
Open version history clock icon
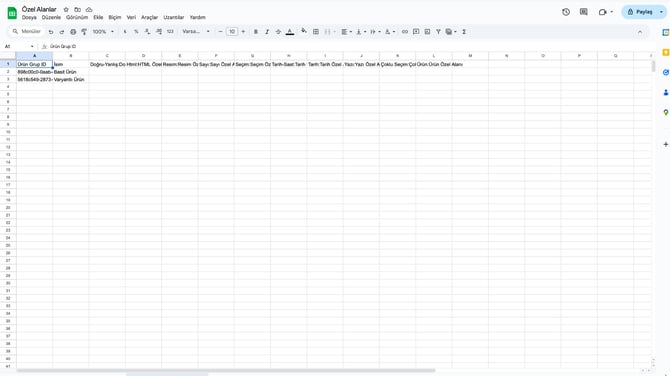point(566,12)
